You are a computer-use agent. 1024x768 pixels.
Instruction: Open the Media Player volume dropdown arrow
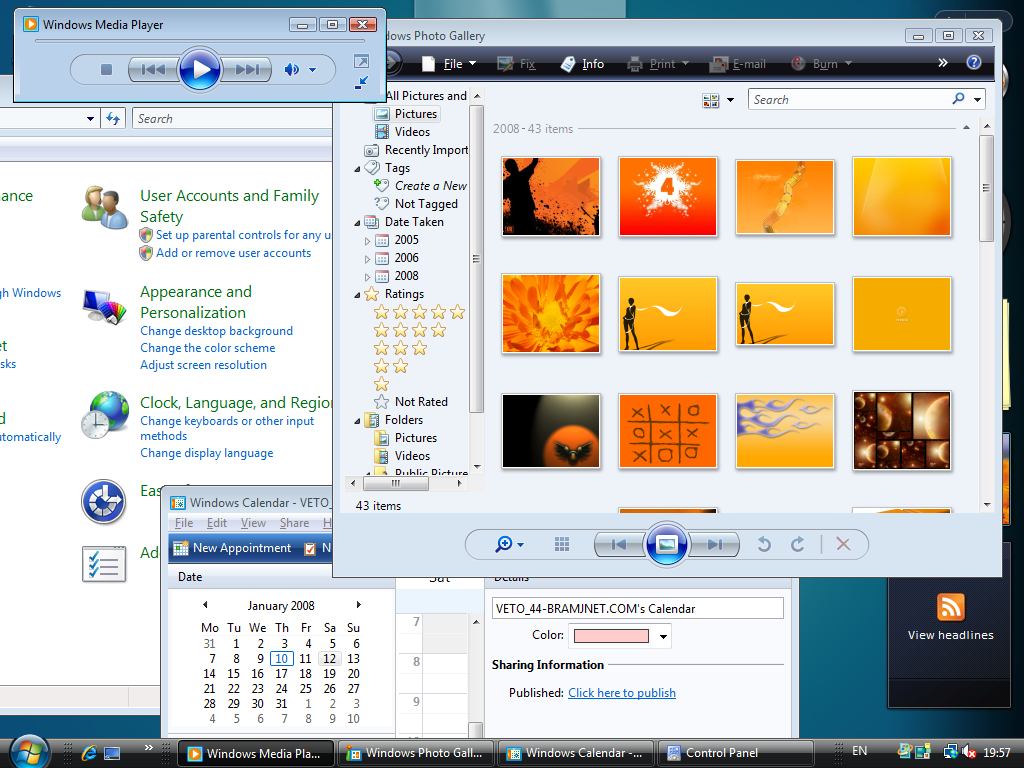tap(313, 69)
